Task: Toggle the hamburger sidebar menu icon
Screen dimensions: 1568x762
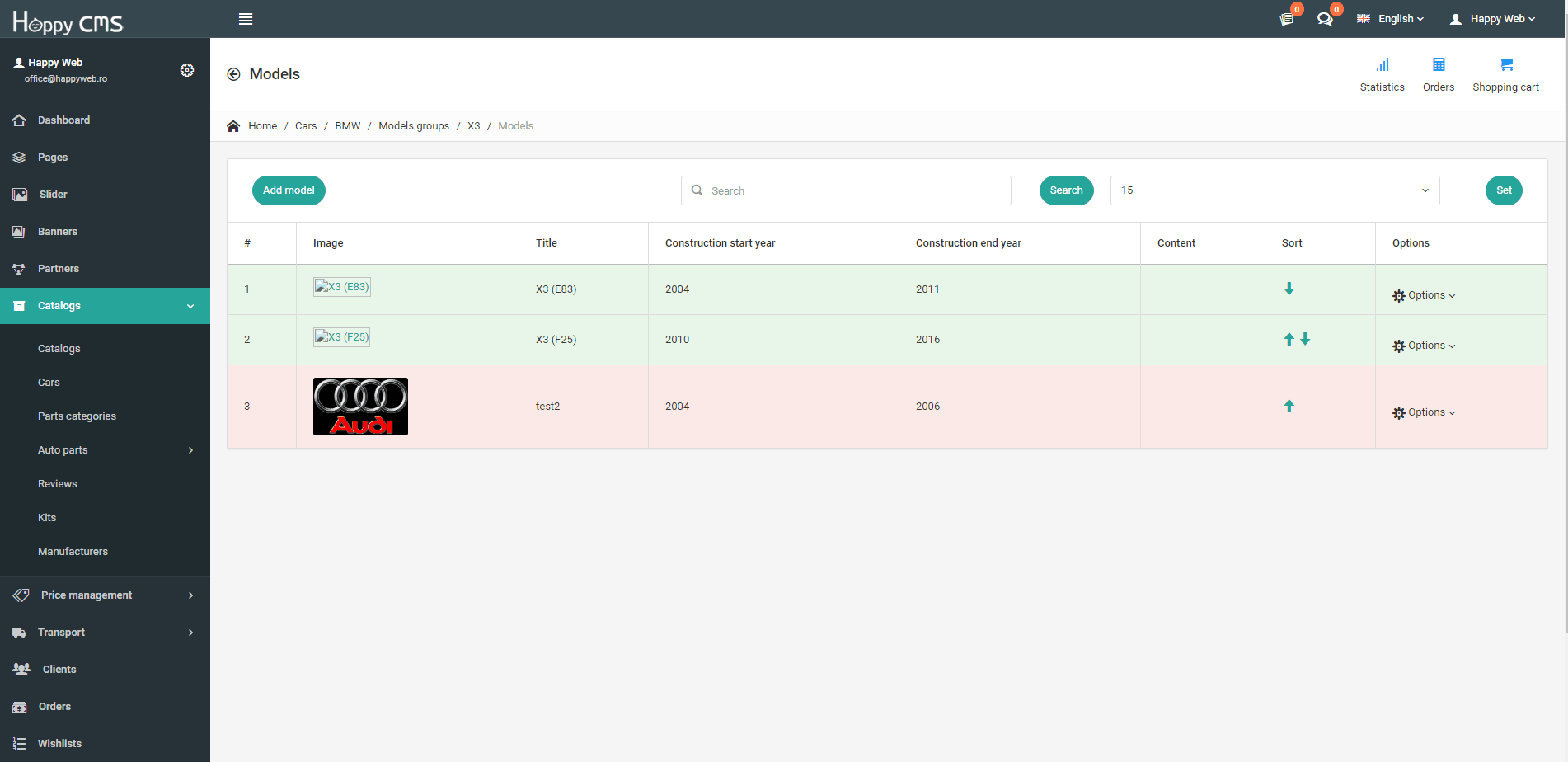Action: point(246,19)
